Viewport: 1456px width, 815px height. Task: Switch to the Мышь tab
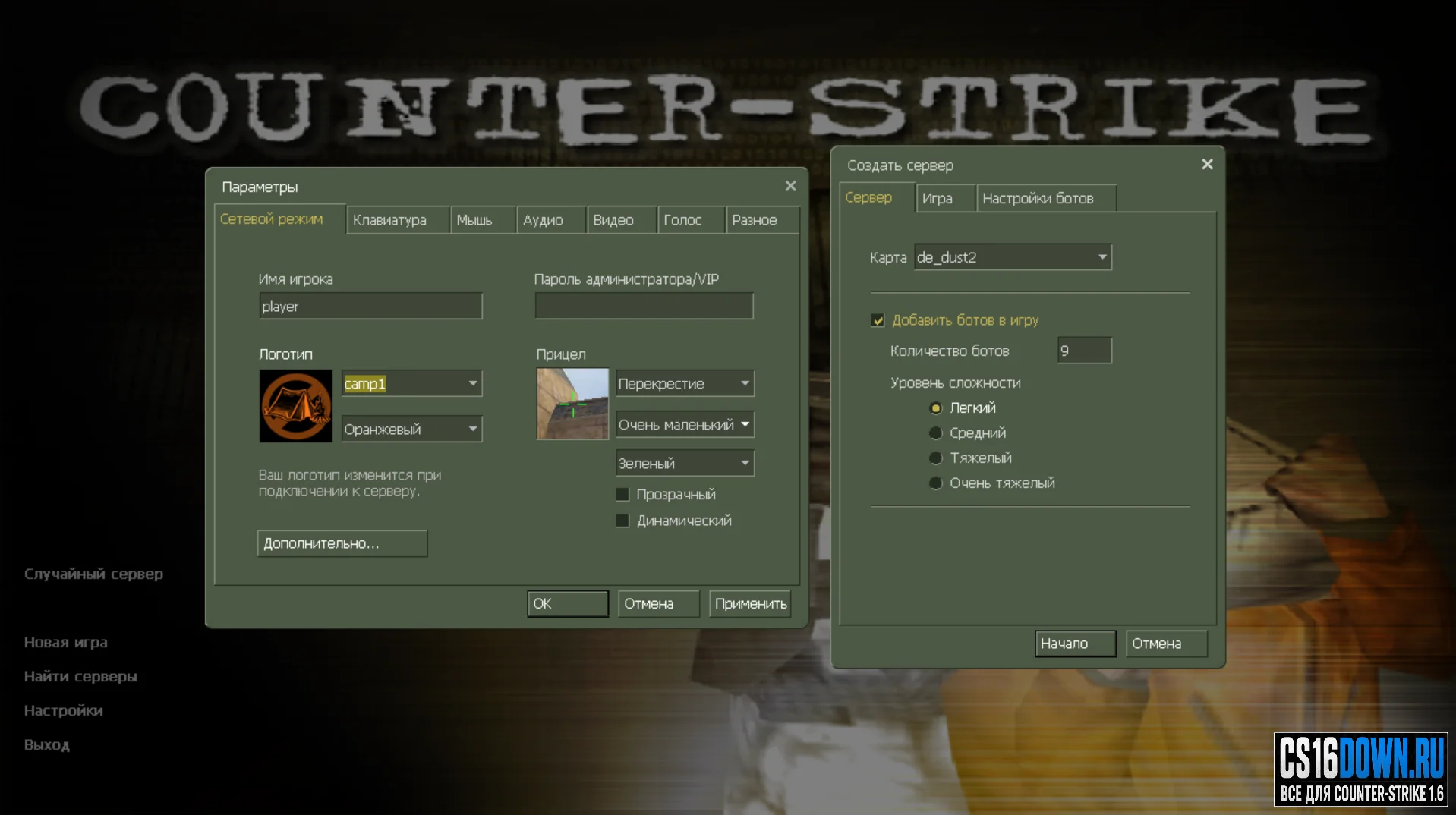click(483, 220)
